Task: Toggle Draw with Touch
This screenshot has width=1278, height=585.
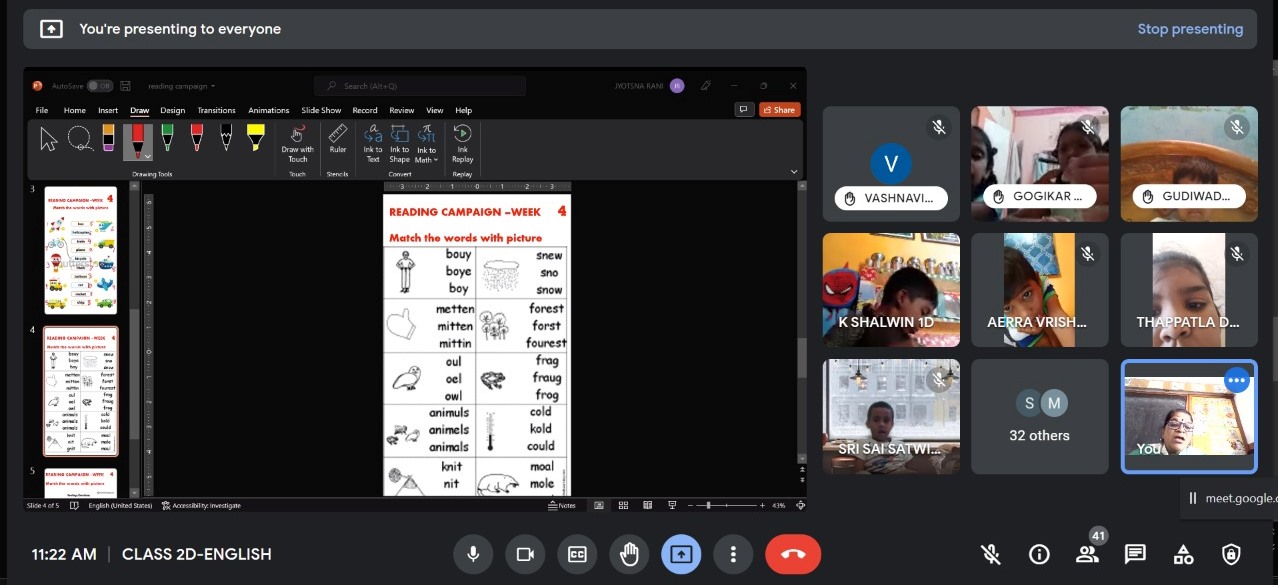Action: 298,143
